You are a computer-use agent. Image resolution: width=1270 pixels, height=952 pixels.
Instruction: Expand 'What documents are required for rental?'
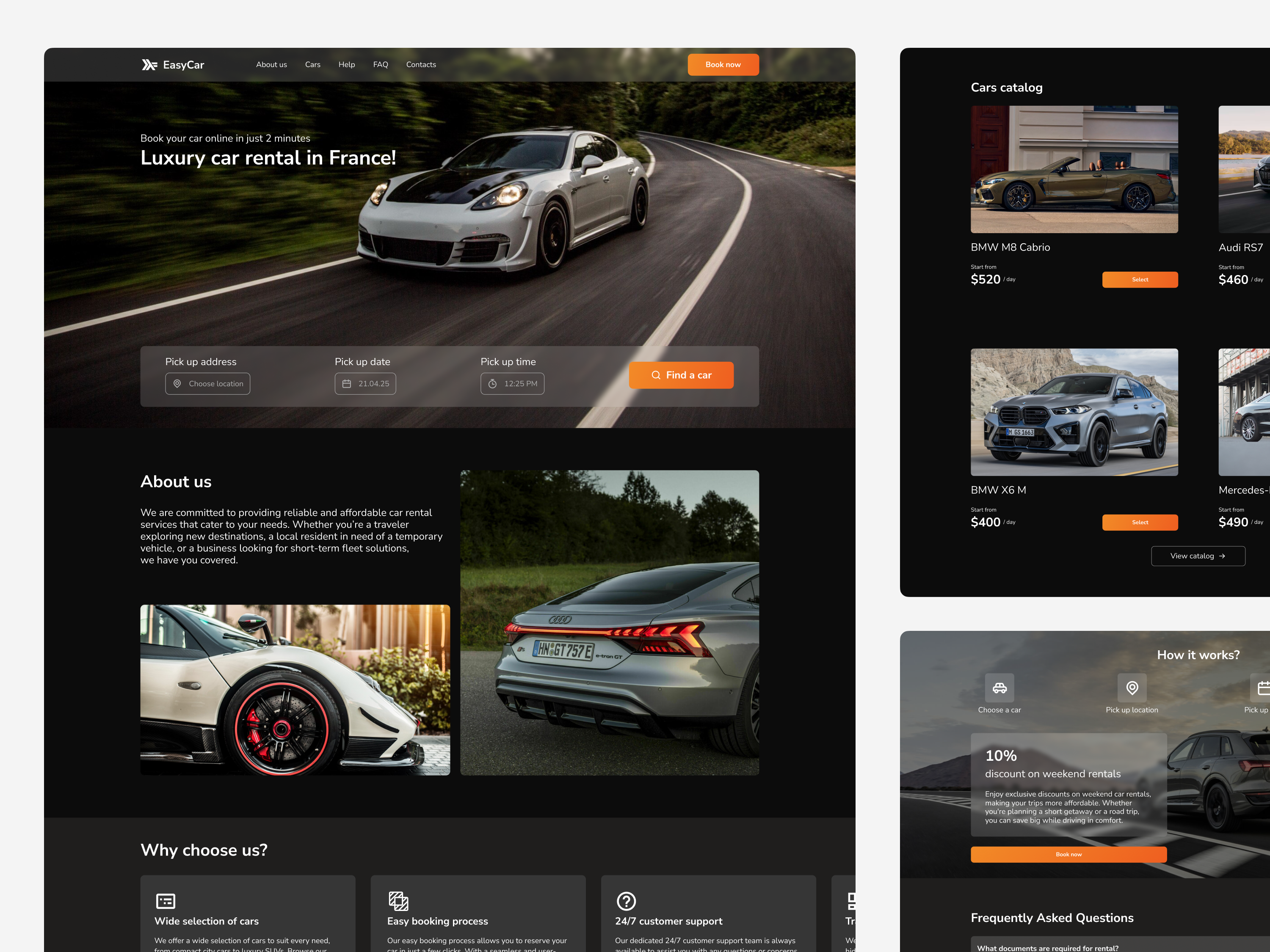(x=1120, y=944)
